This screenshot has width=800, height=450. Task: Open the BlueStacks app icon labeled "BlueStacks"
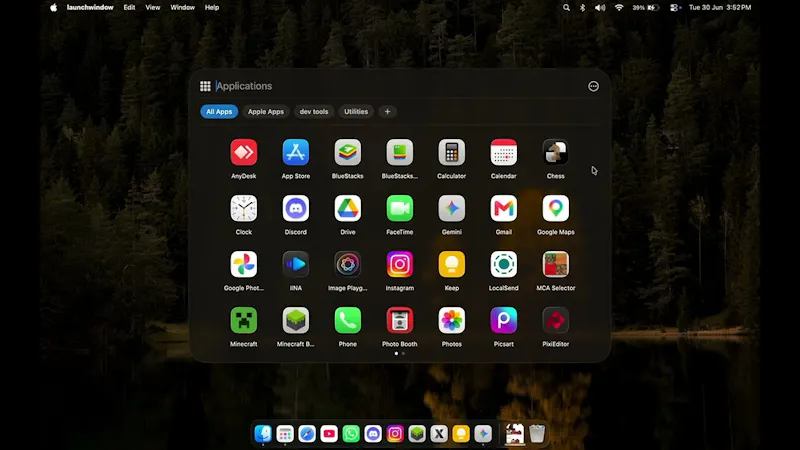point(347,153)
